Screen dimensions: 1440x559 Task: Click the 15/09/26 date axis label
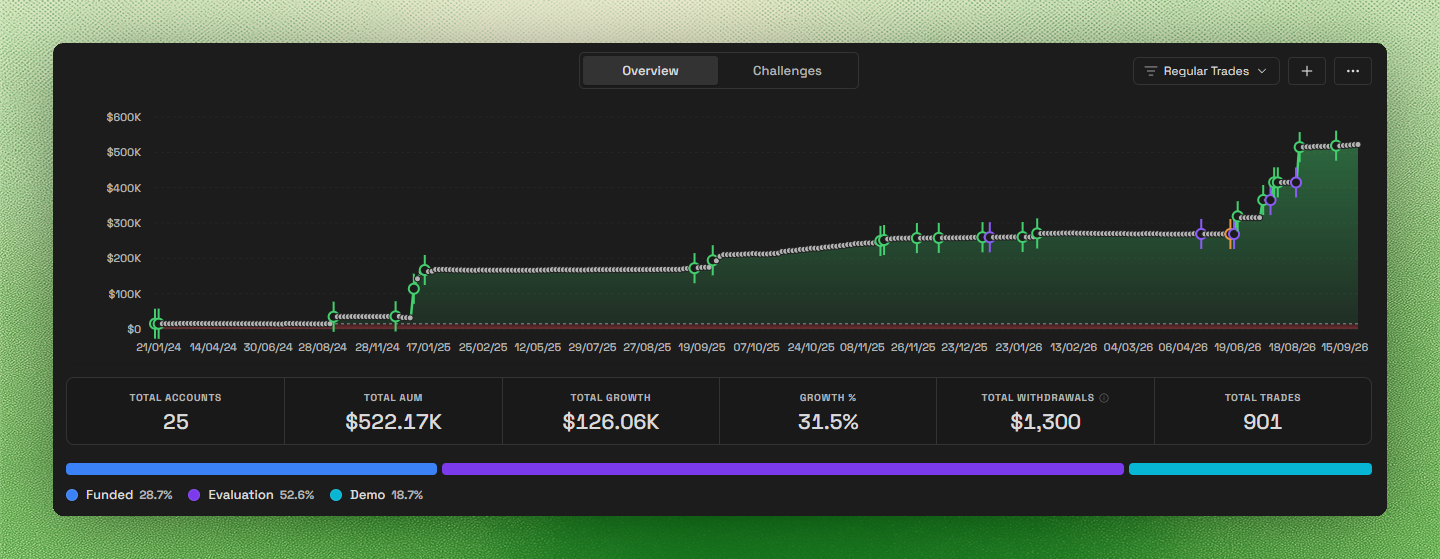[x=1345, y=348]
